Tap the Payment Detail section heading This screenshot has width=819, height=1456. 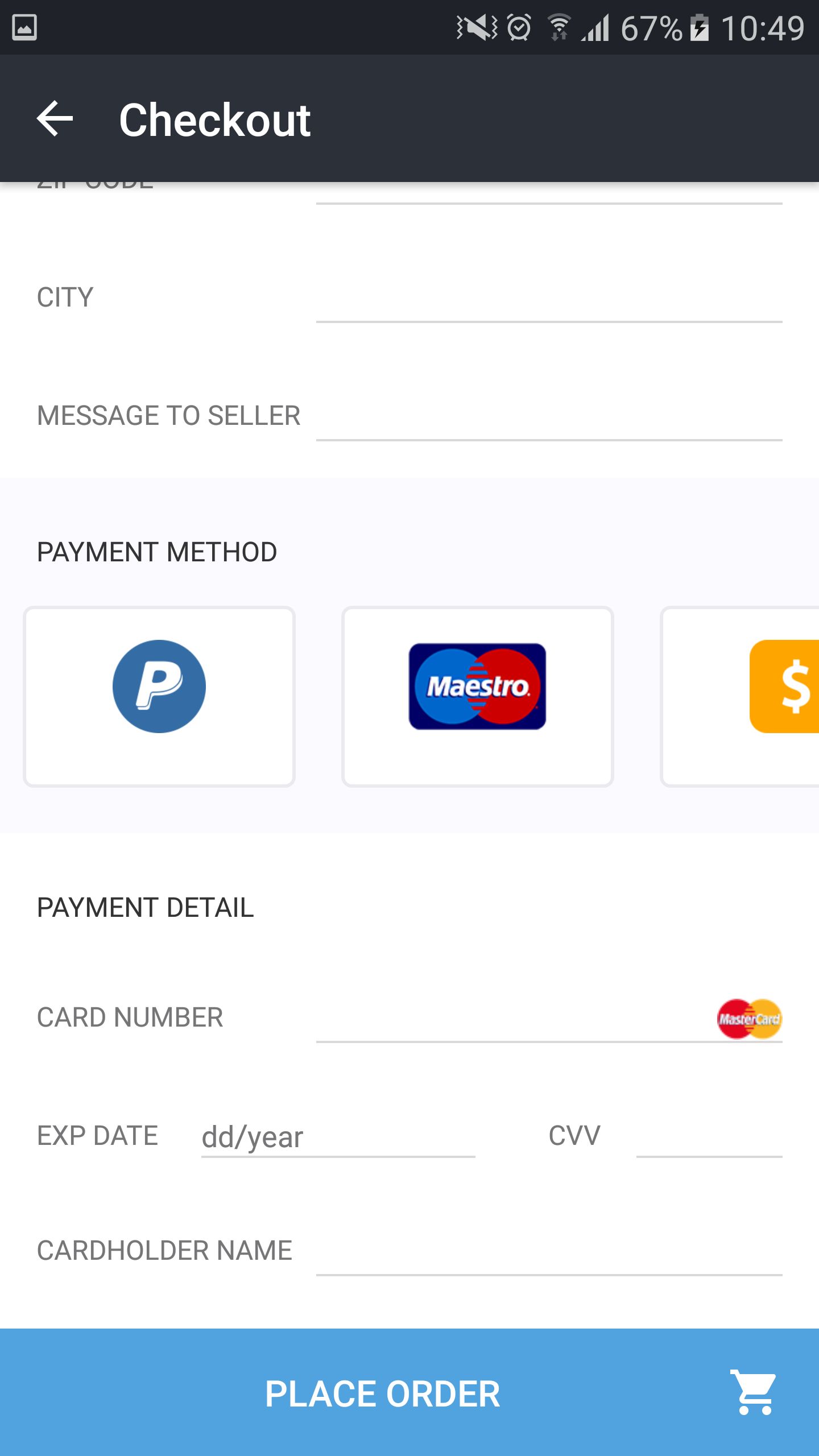(x=146, y=908)
